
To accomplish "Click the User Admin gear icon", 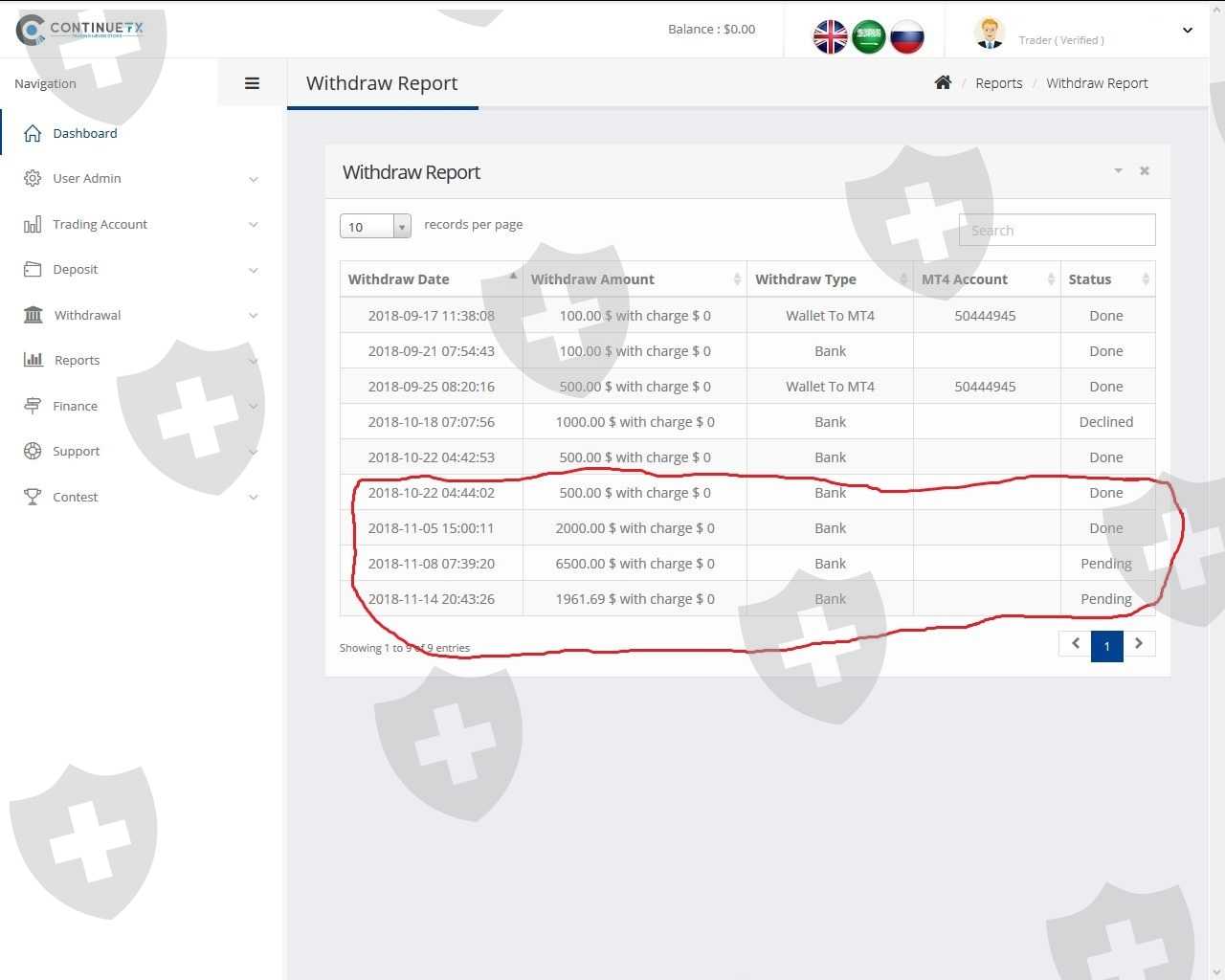I will (x=33, y=178).
